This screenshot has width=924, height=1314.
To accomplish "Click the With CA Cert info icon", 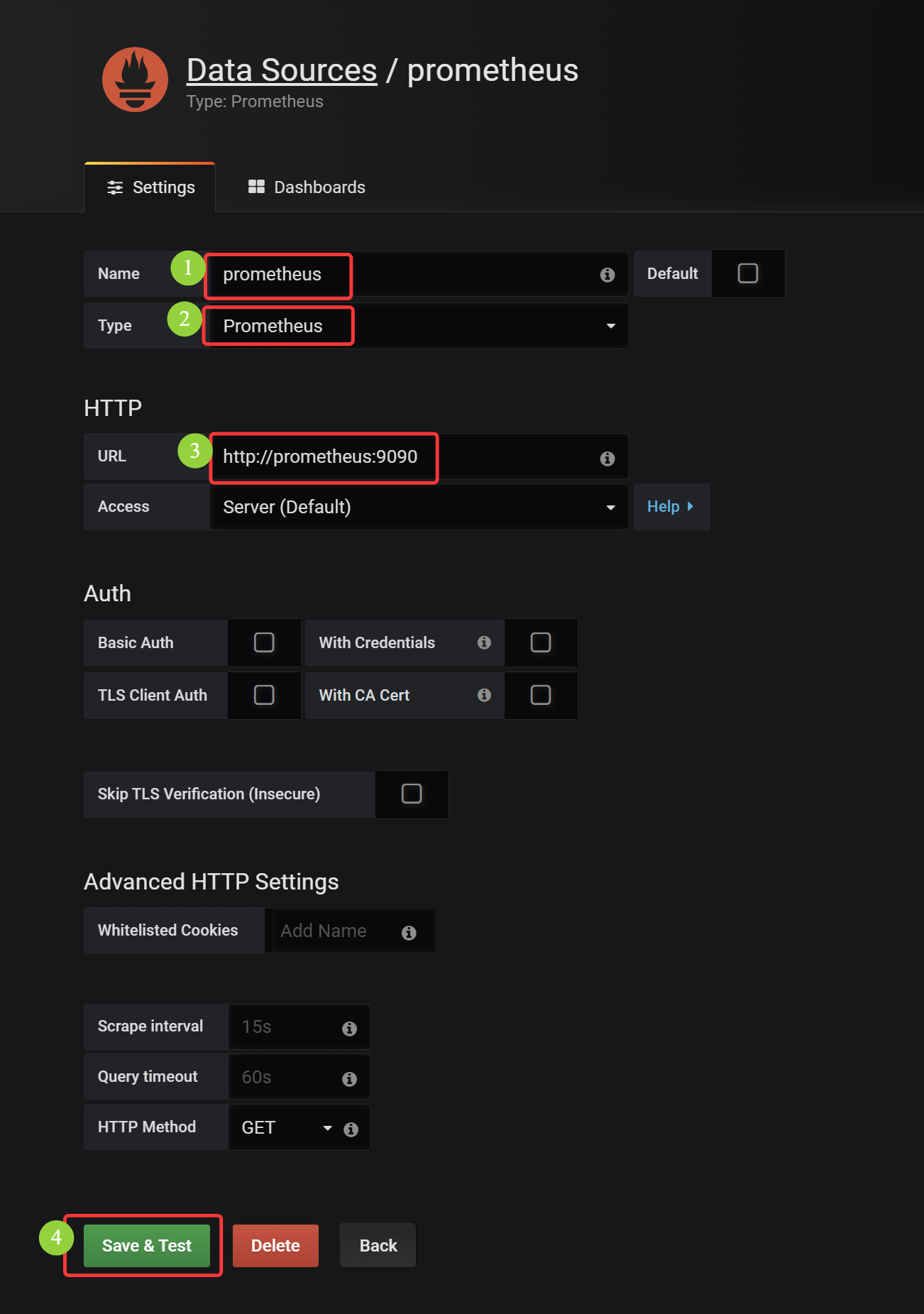I will click(x=484, y=695).
